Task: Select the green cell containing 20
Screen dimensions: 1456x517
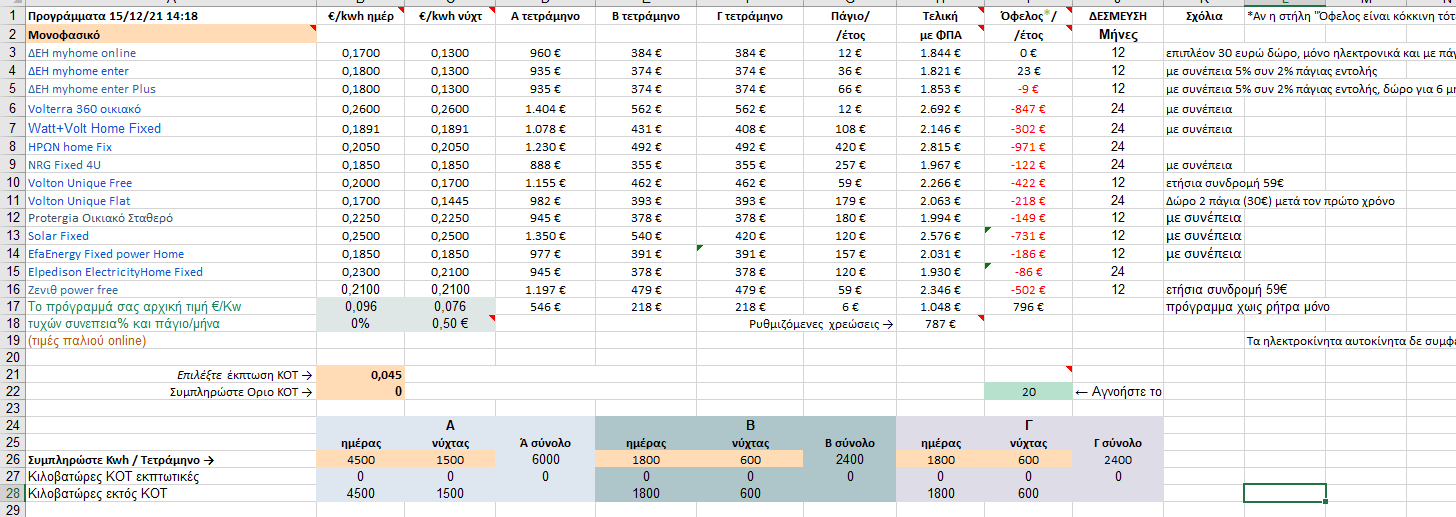Action: coord(1028,392)
